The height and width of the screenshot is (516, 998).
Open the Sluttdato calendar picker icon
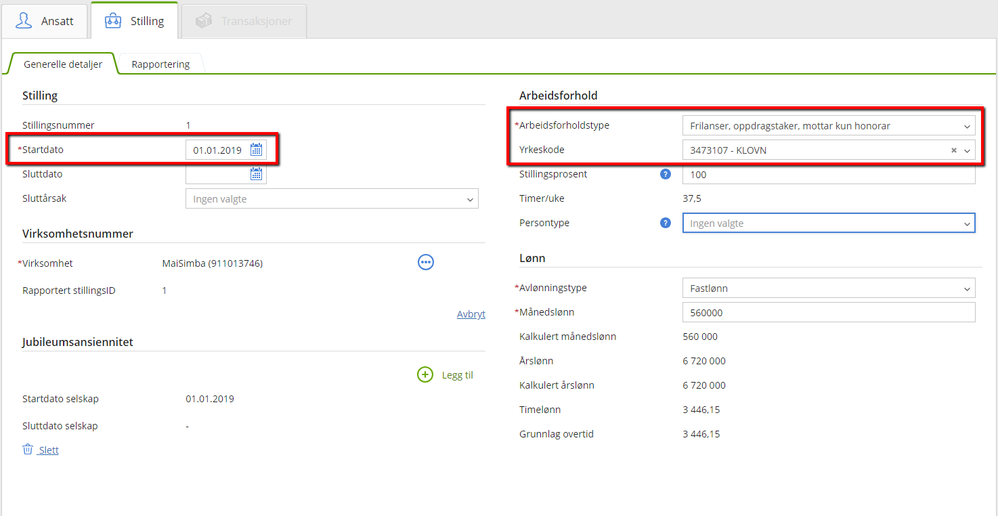[x=256, y=174]
